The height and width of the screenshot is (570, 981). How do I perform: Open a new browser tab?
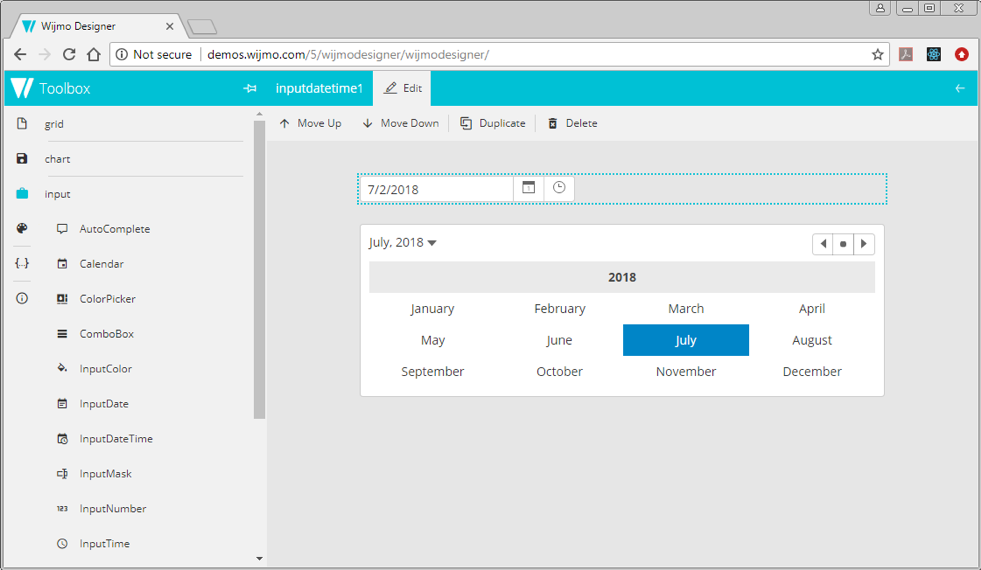tap(202, 26)
